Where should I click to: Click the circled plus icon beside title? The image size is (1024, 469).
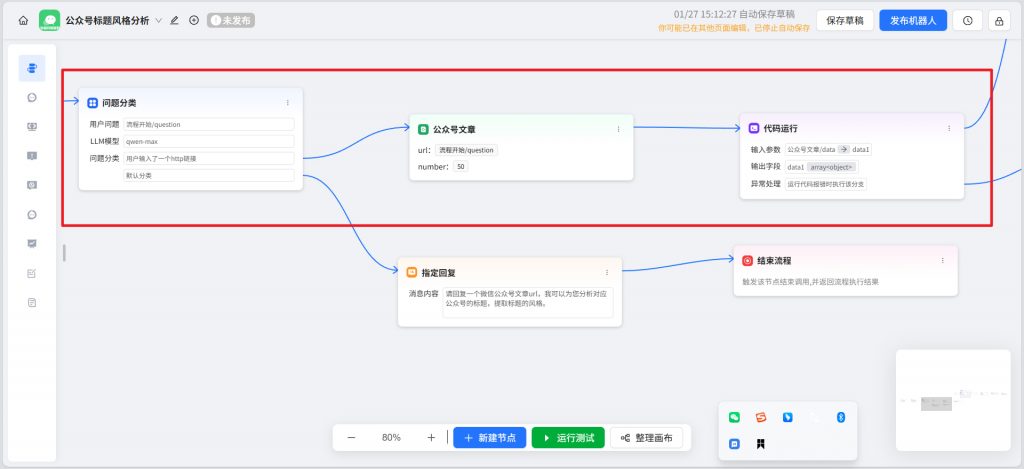194,20
